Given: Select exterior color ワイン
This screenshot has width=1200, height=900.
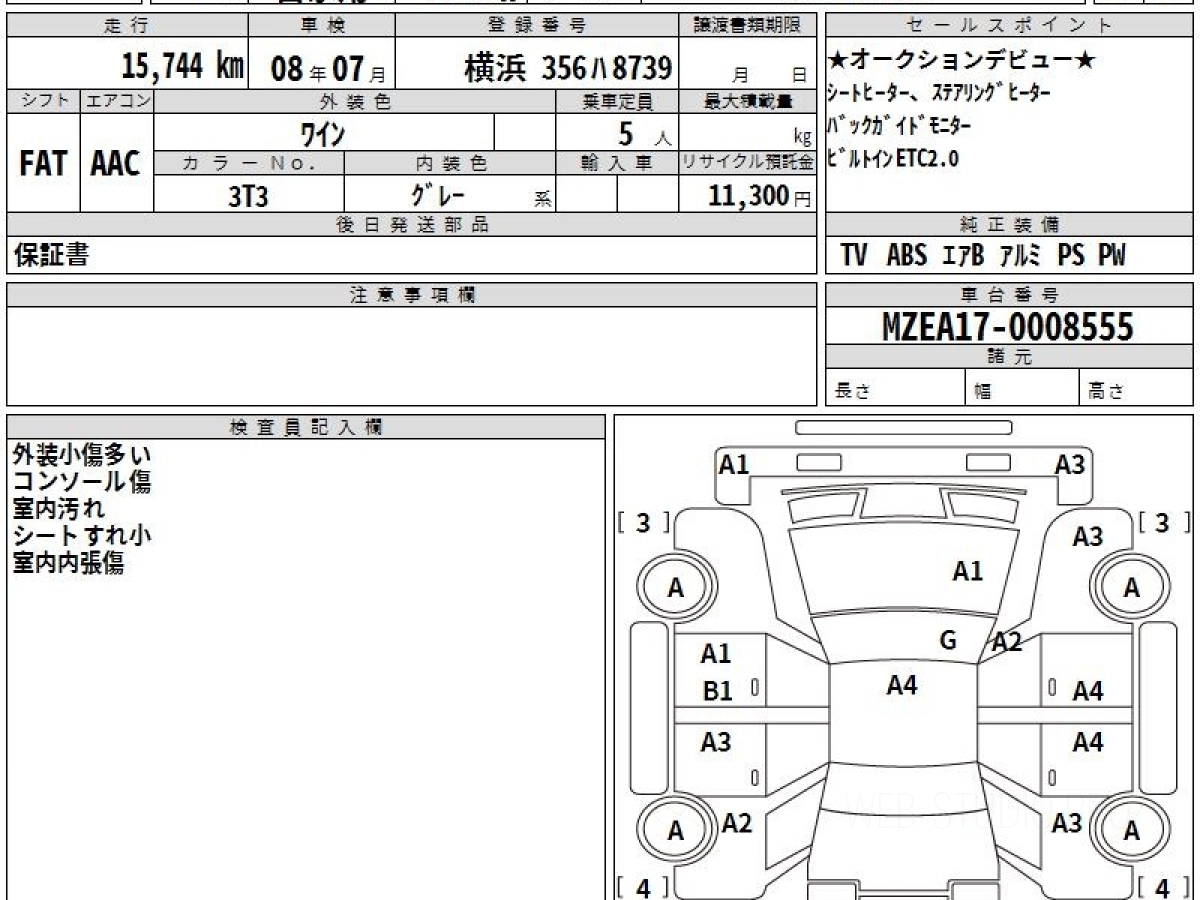Looking at the screenshot, I should 324,133.
